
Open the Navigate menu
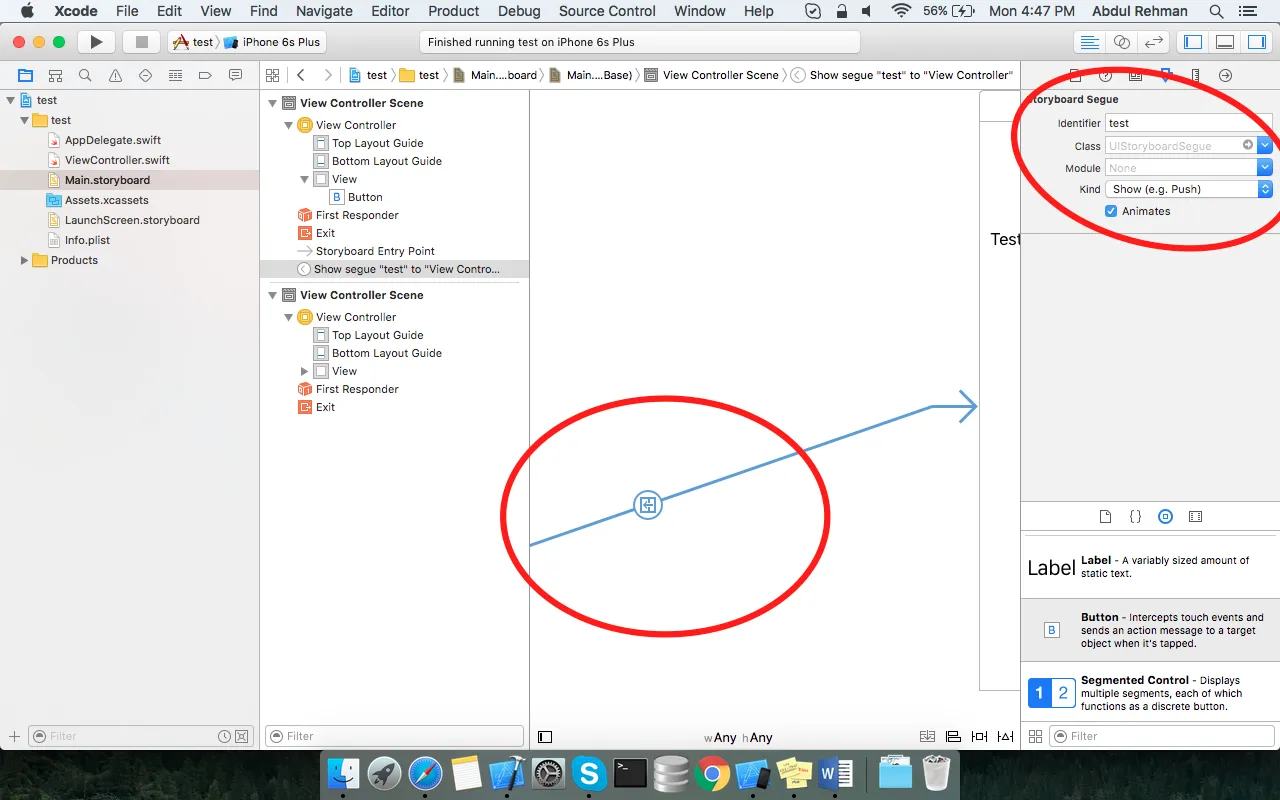324,11
